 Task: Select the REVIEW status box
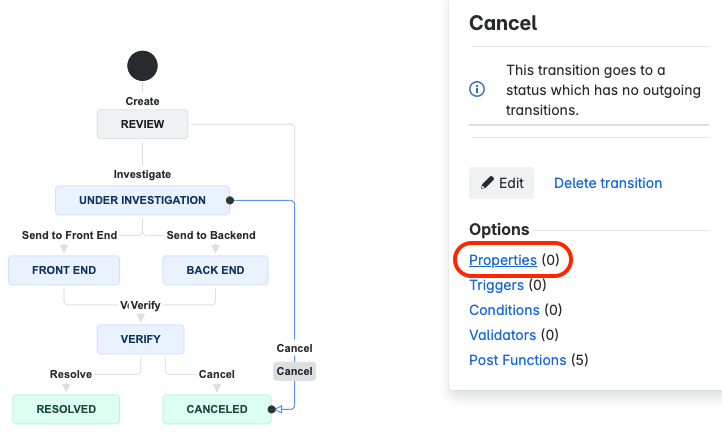pos(142,125)
